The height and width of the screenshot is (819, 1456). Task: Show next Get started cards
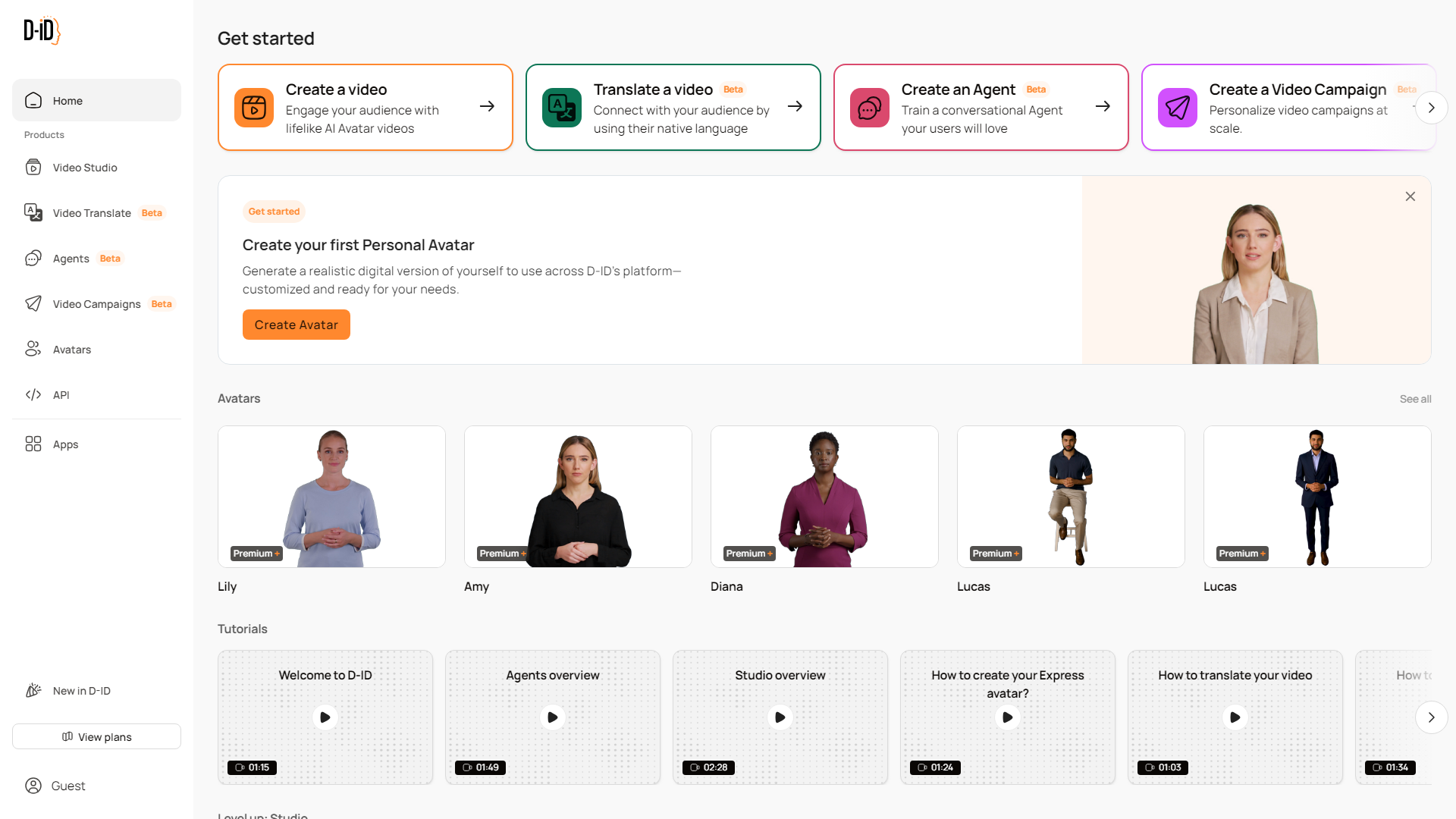(x=1431, y=108)
